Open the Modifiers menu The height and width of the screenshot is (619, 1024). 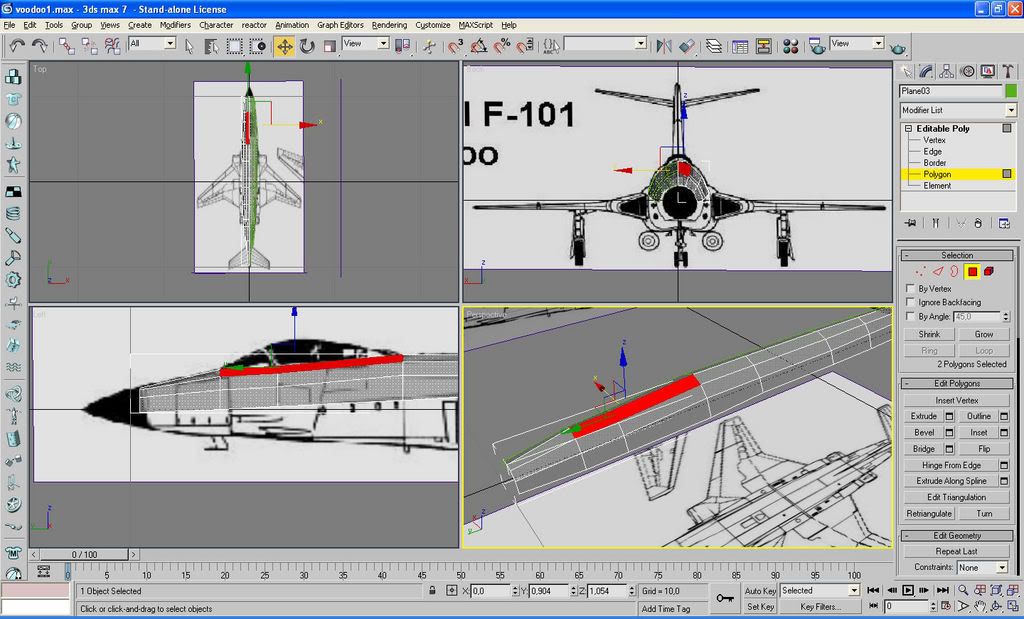[x=175, y=25]
